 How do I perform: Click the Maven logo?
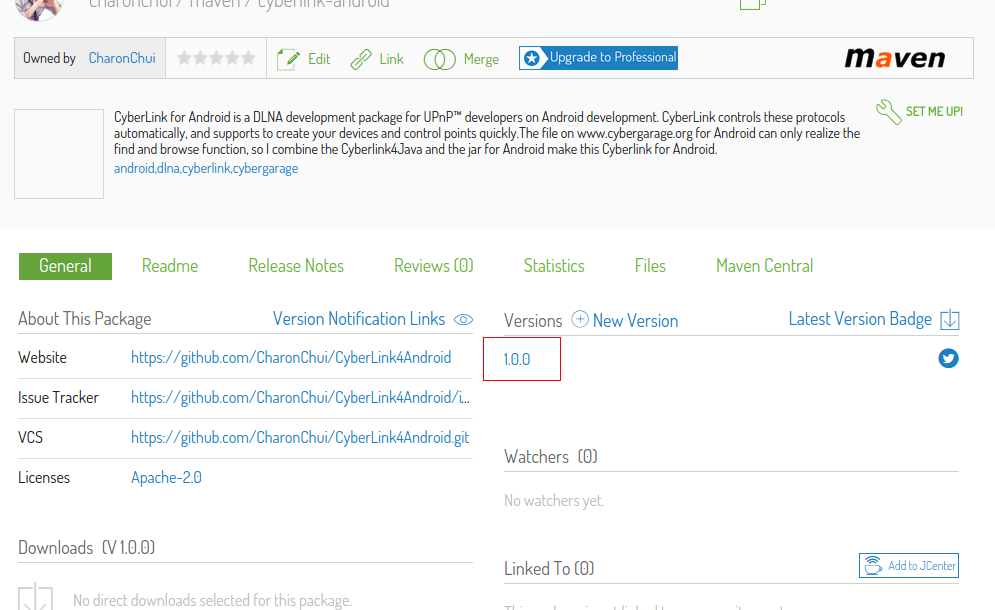coord(894,58)
